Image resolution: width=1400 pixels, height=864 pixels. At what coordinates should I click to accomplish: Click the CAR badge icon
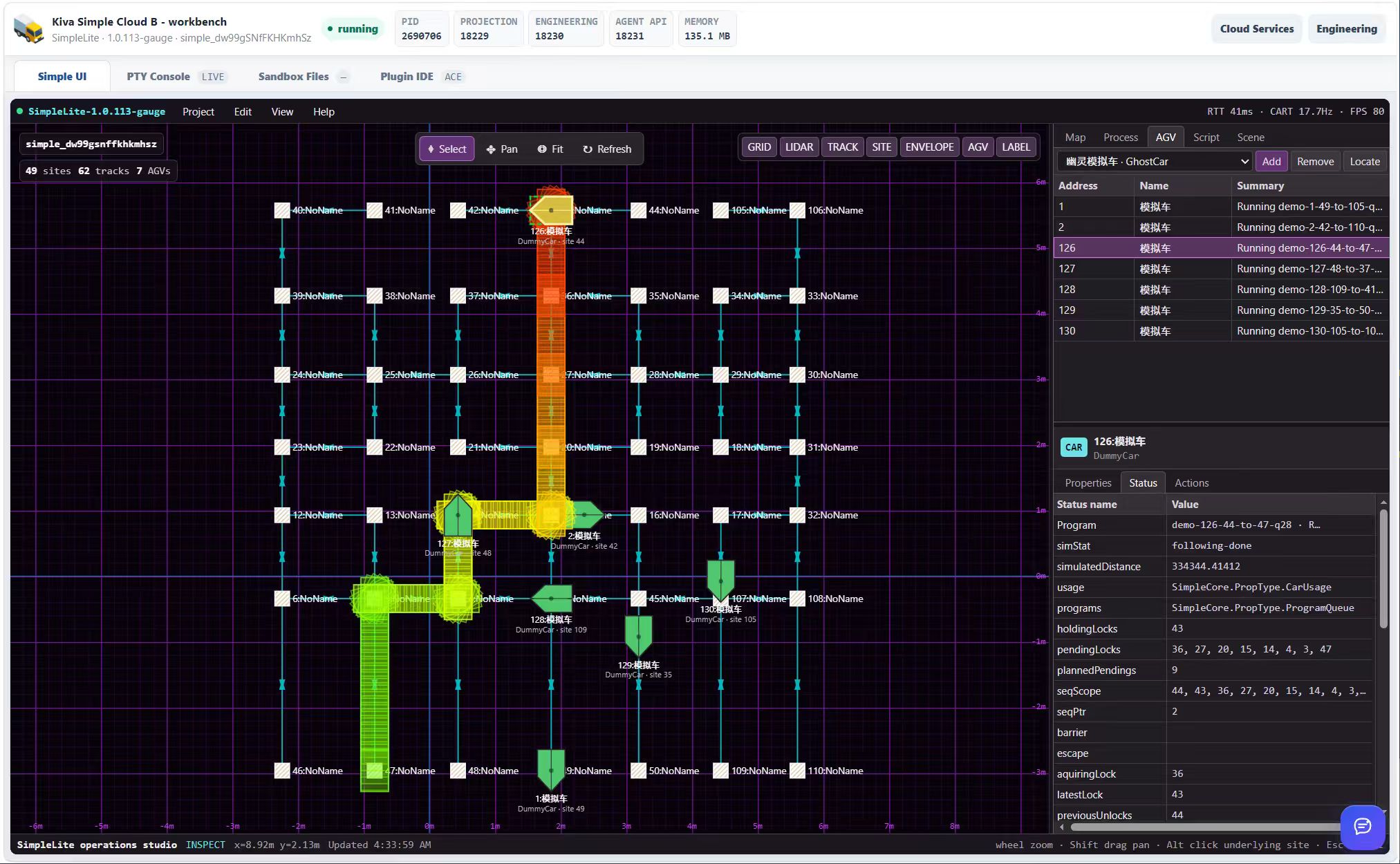(1074, 447)
